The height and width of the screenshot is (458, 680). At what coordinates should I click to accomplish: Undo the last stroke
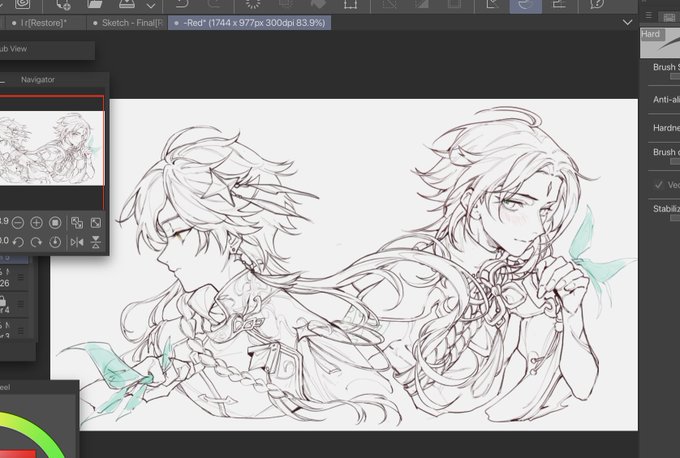coord(183,4)
